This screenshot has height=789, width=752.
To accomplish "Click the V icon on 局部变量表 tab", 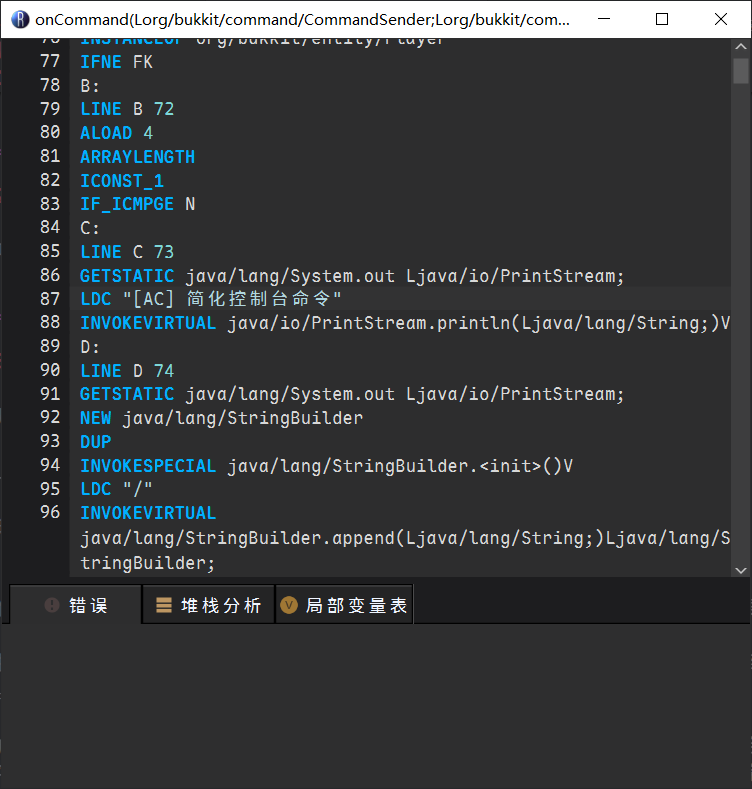I will point(289,605).
